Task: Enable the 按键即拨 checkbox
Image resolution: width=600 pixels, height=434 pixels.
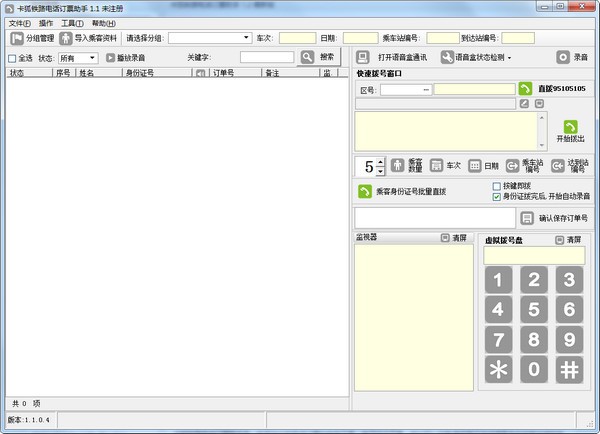Action: point(497,186)
